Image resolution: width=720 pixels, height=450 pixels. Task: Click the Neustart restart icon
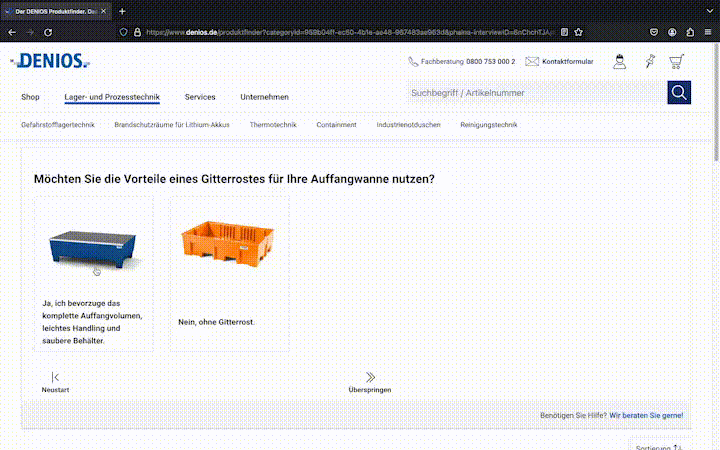tap(55, 378)
